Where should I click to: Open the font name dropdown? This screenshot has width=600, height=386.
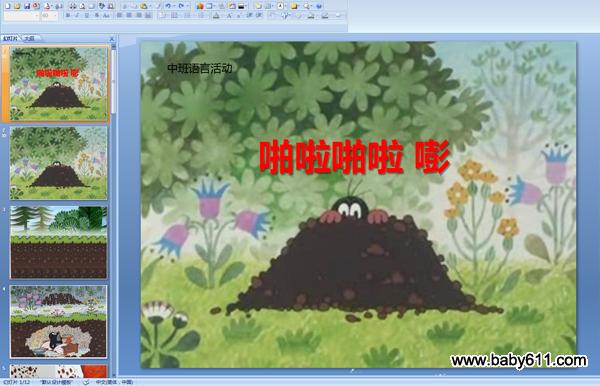tap(37, 16)
